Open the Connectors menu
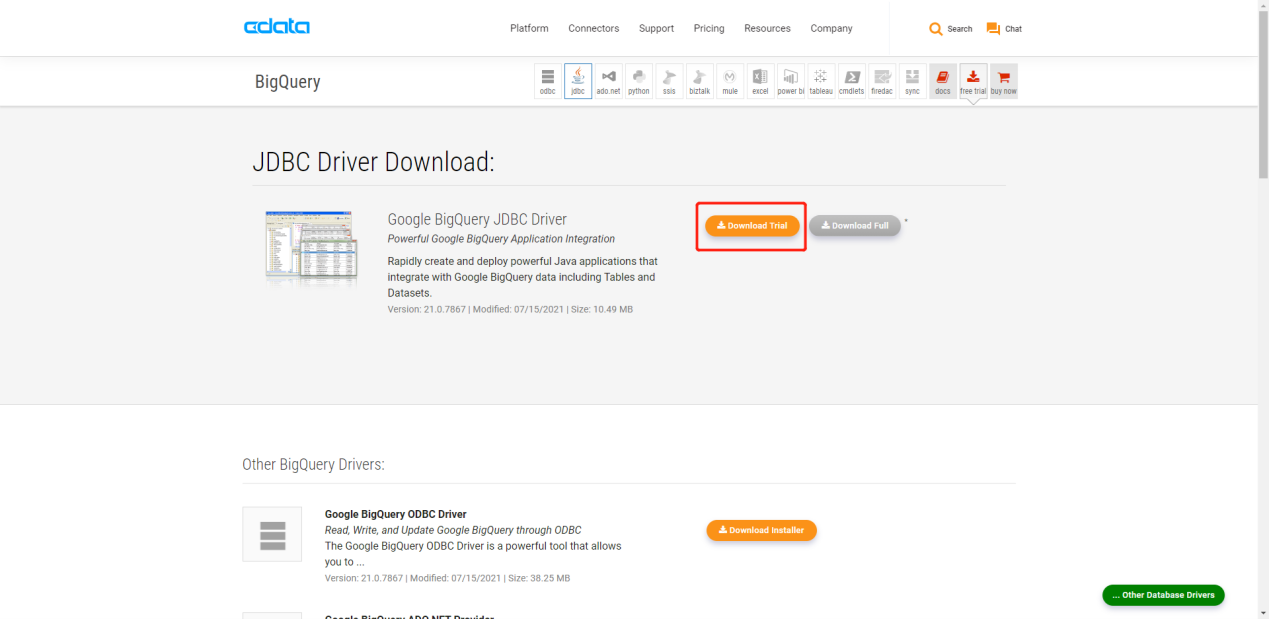Screen dimensions: 1269x619 [x=593, y=29]
